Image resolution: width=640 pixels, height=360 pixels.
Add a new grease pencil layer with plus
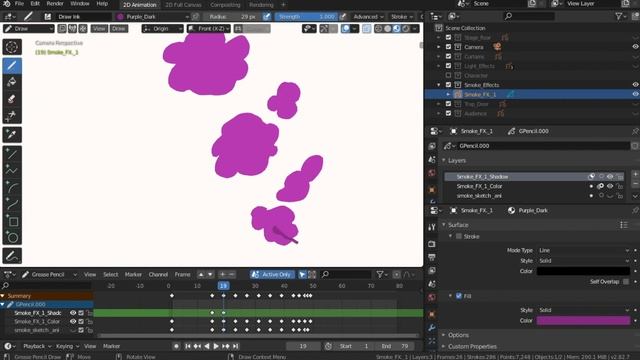click(635, 174)
